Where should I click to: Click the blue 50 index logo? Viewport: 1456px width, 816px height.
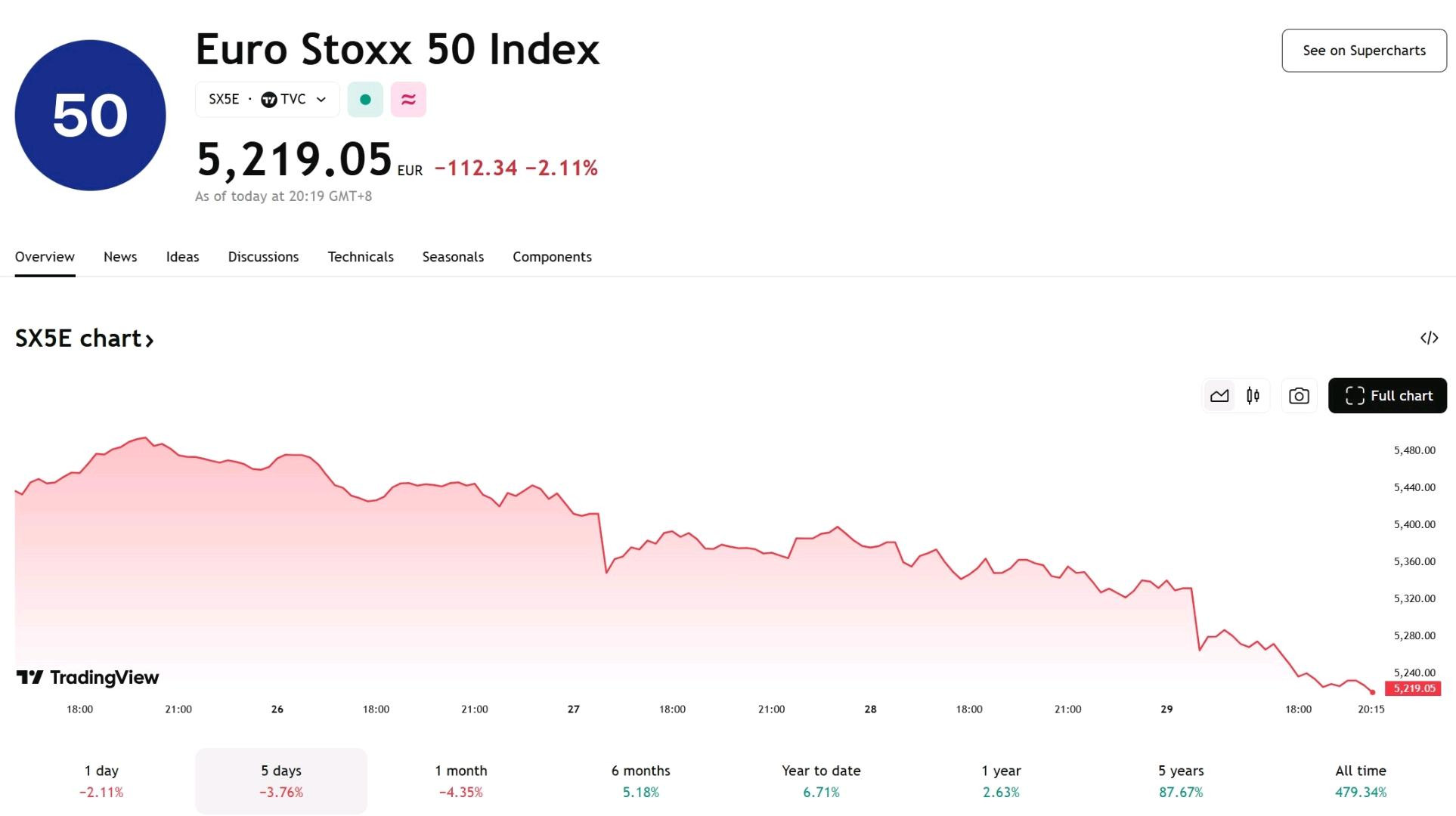(x=90, y=116)
